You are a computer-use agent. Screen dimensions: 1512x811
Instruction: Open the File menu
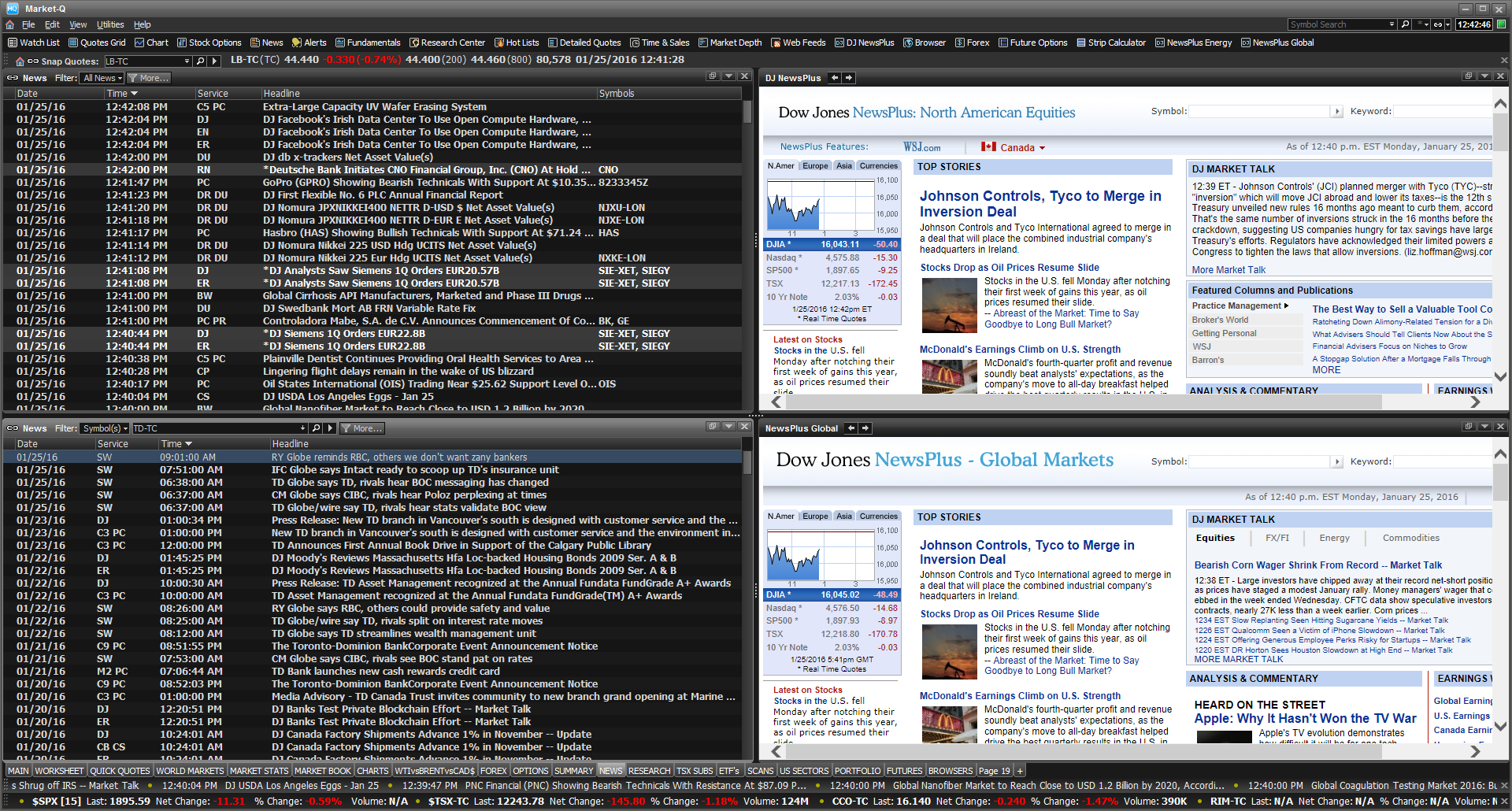tap(28, 24)
